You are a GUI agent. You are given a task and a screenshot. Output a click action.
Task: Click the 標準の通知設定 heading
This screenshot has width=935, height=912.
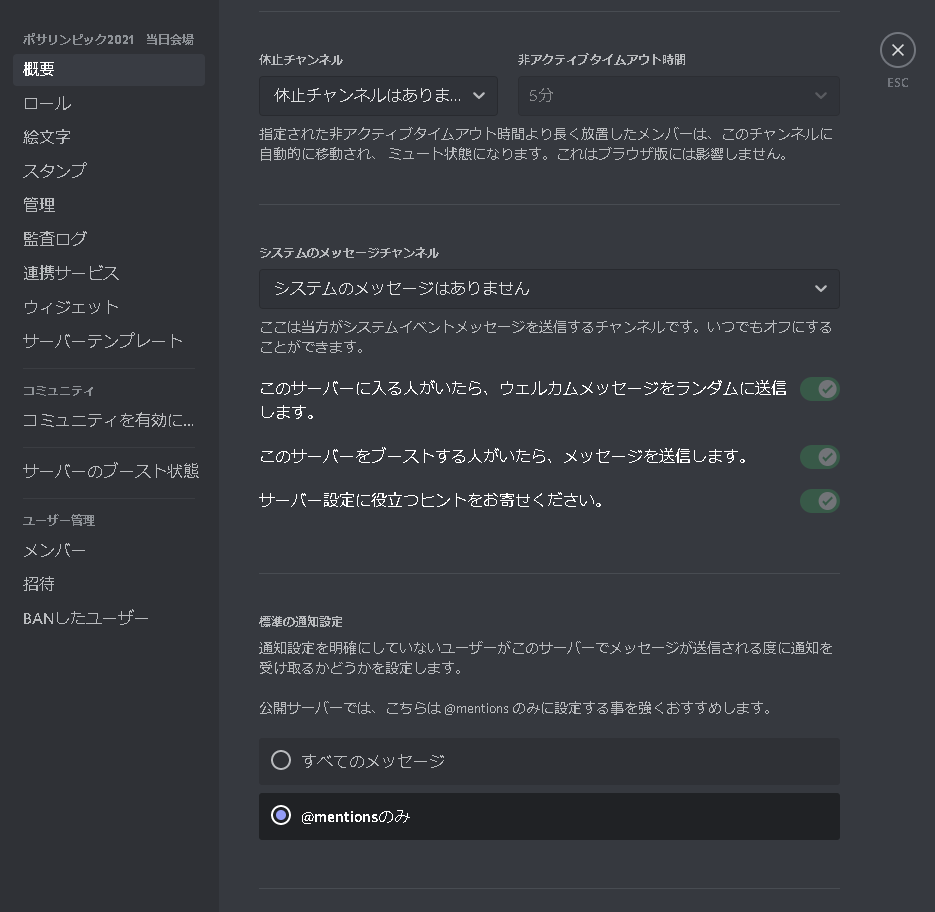[x=301, y=622]
